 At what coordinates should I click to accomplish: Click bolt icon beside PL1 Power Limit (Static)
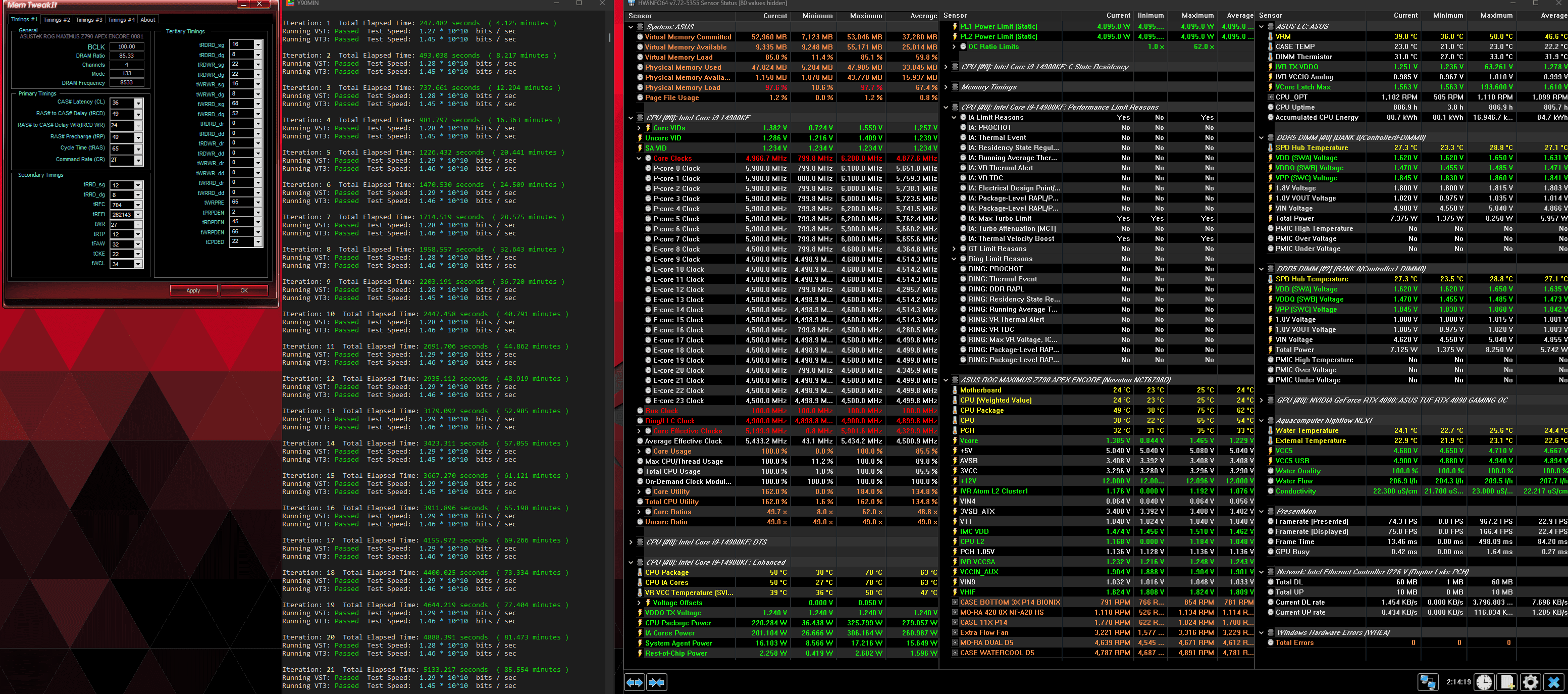955,26
